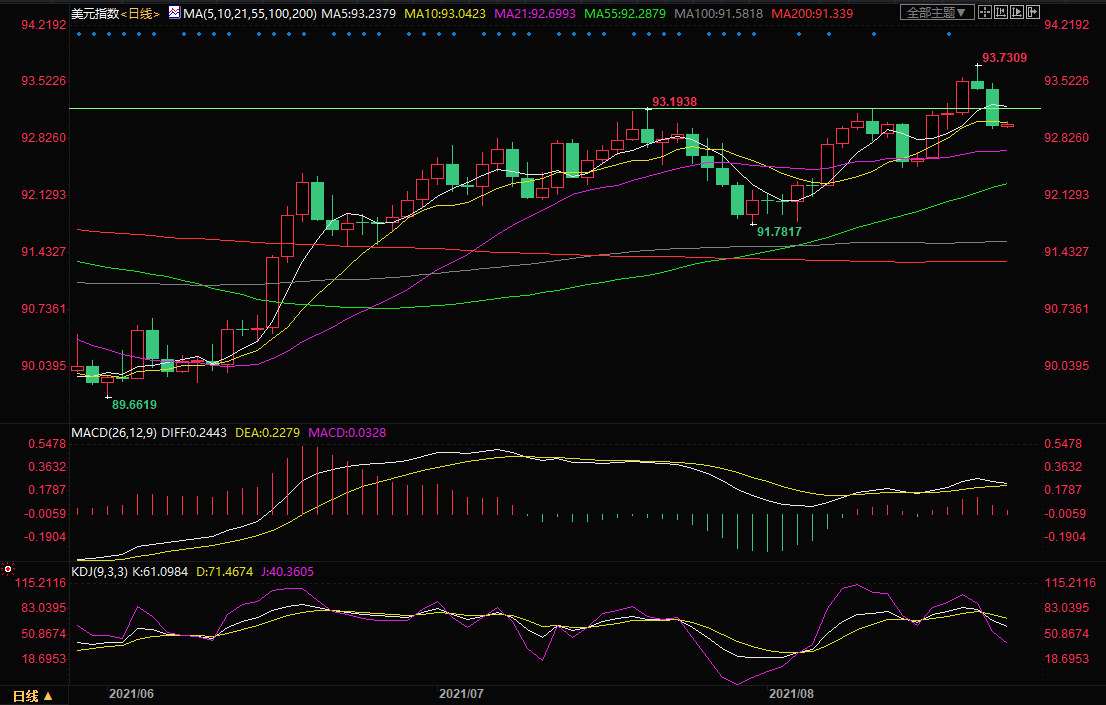Click the 2021/07 date label on time axis
Screen dimensions: 1106x705
pos(461,692)
